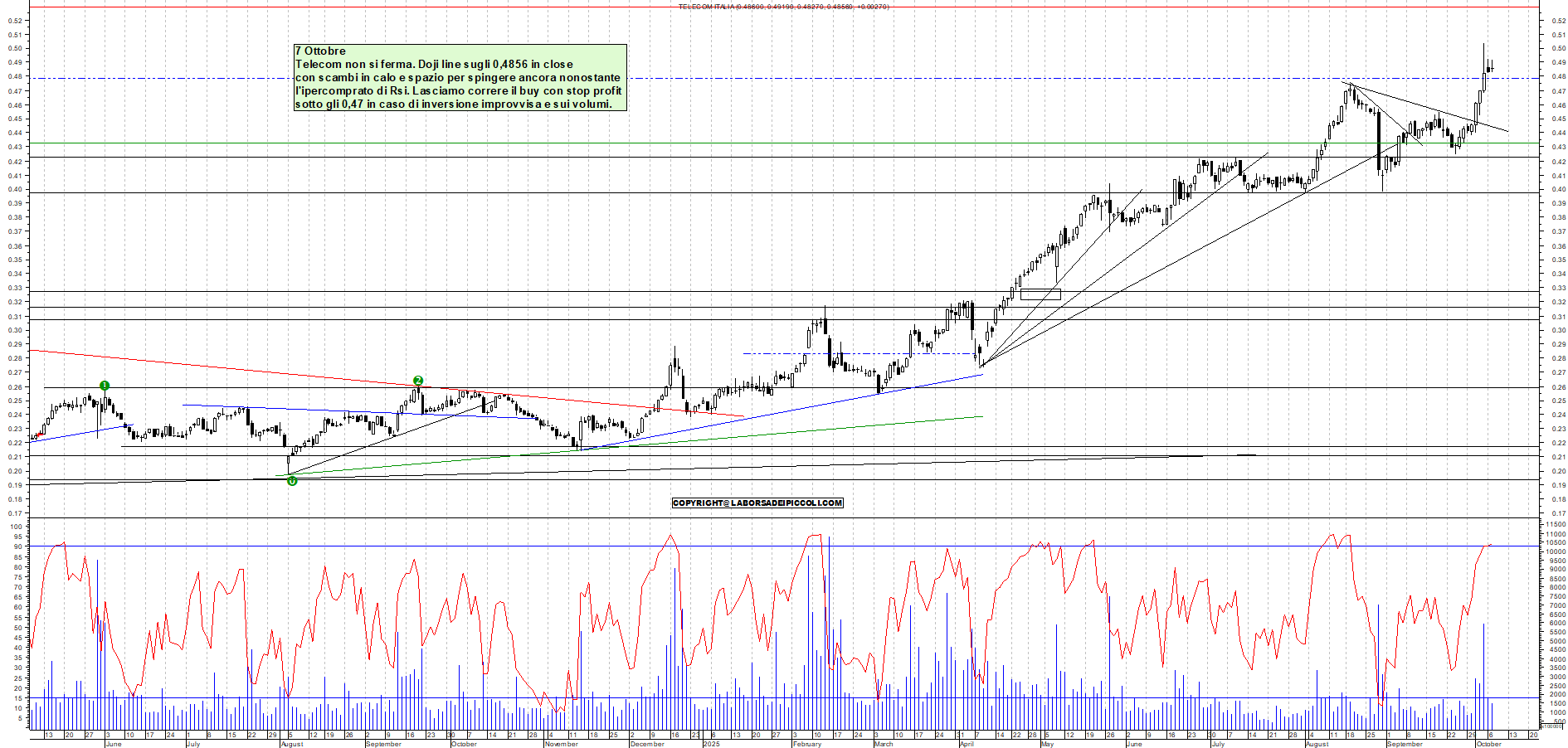Open the 7 Ottobre annotation text box
The height and width of the screenshot is (748, 1568).
point(460,77)
